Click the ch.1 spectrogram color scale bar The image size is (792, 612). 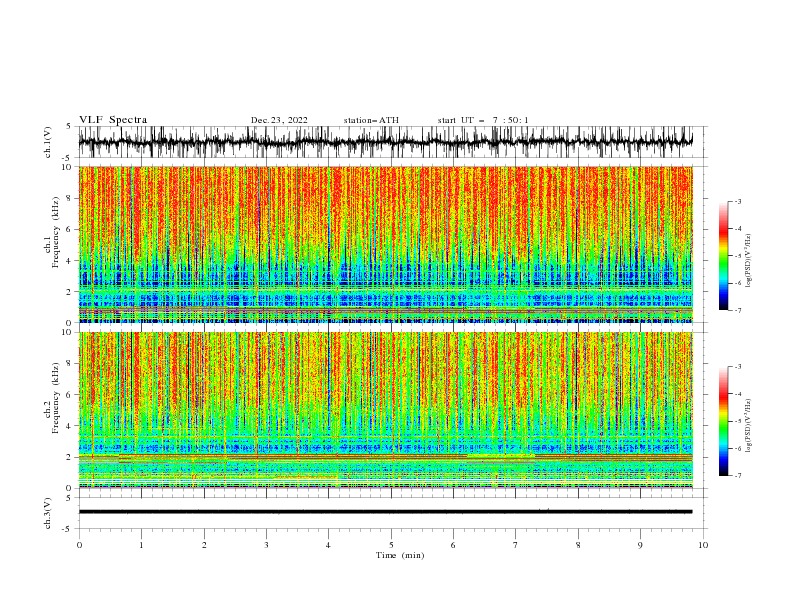tap(723, 256)
